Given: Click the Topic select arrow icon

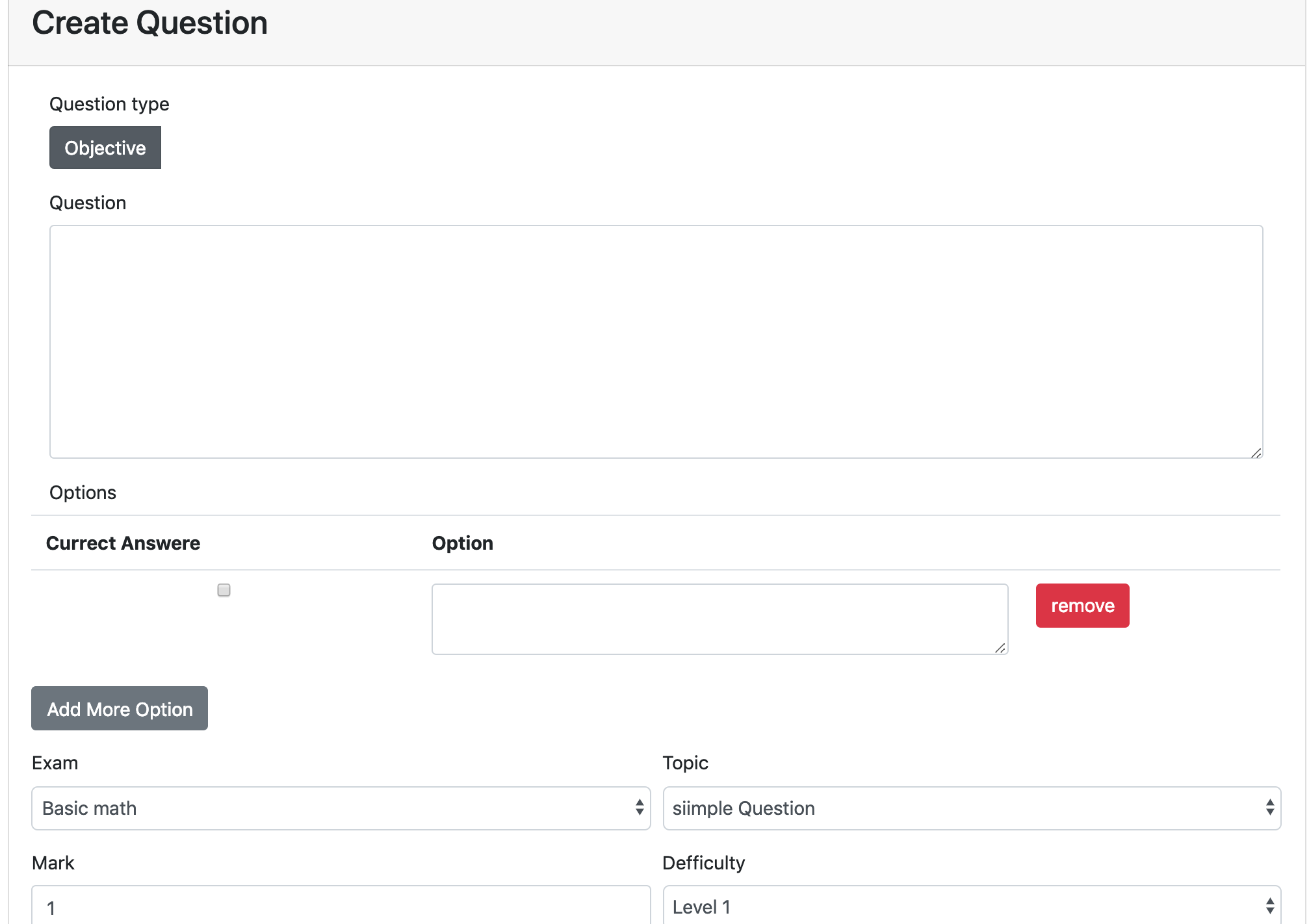Looking at the screenshot, I should (x=1269, y=808).
